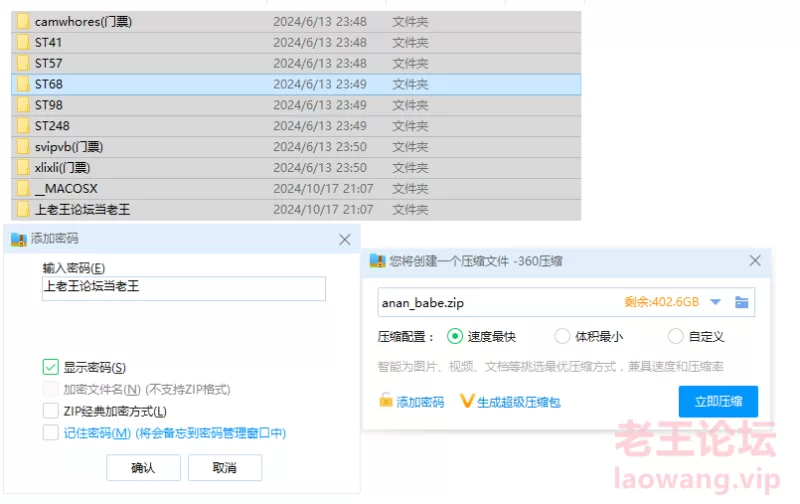This screenshot has height=504, width=800.
Task: Click the ST68 folder icon
Action: 23,84
